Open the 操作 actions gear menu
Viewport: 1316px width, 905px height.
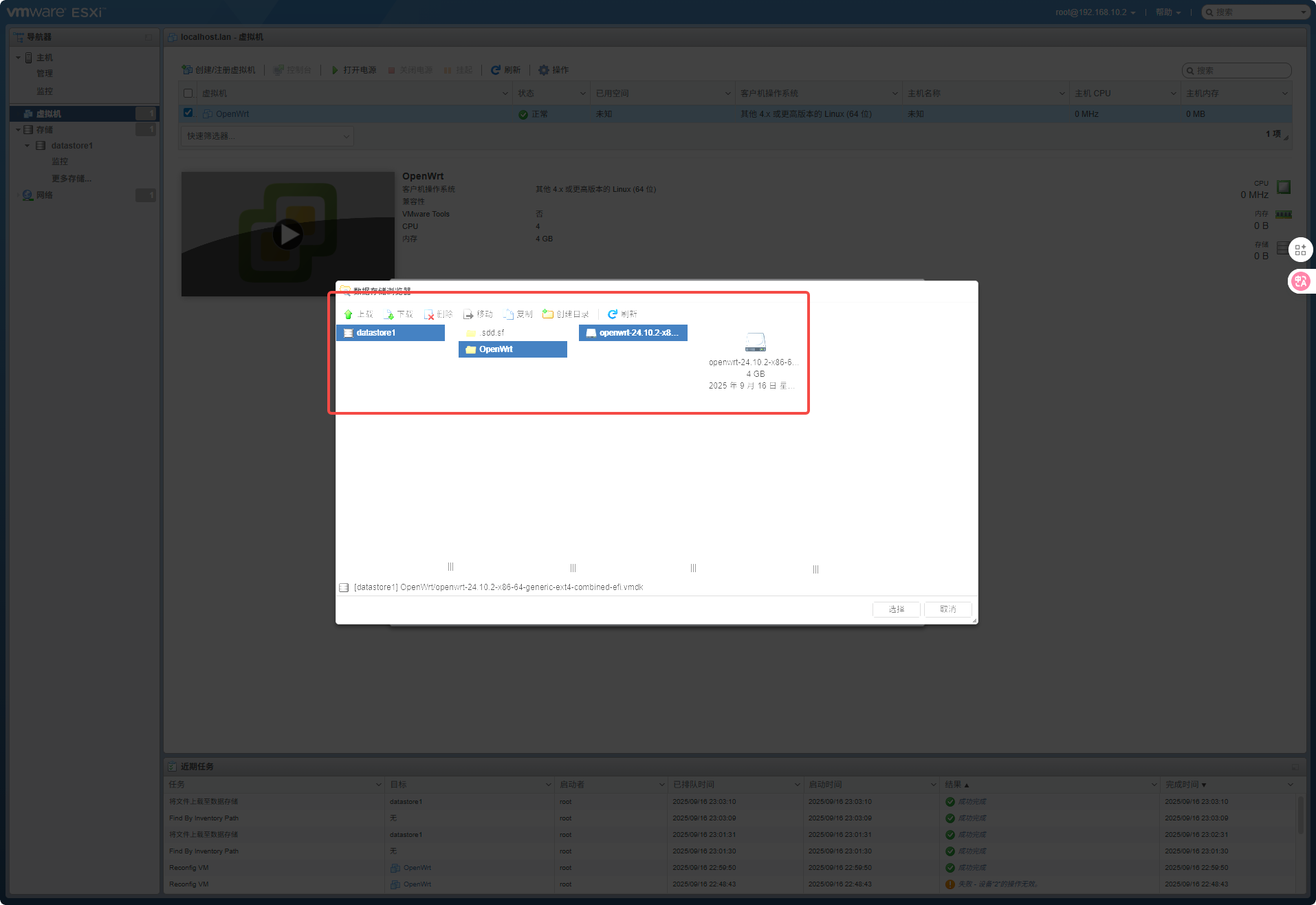tap(553, 70)
